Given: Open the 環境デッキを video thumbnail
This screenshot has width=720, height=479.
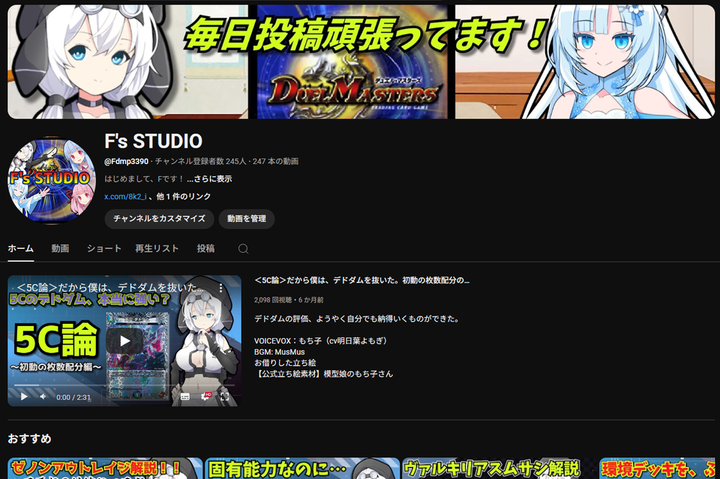Looking at the screenshot, I should click(659, 468).
